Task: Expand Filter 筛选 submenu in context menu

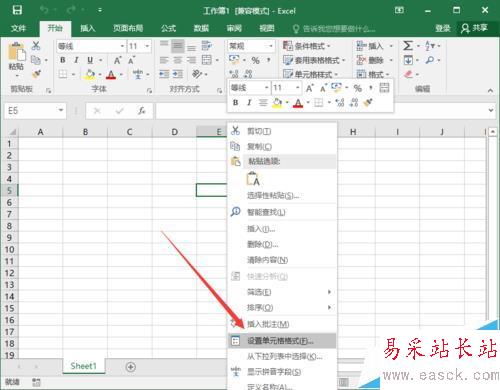Action: point(282,292)
